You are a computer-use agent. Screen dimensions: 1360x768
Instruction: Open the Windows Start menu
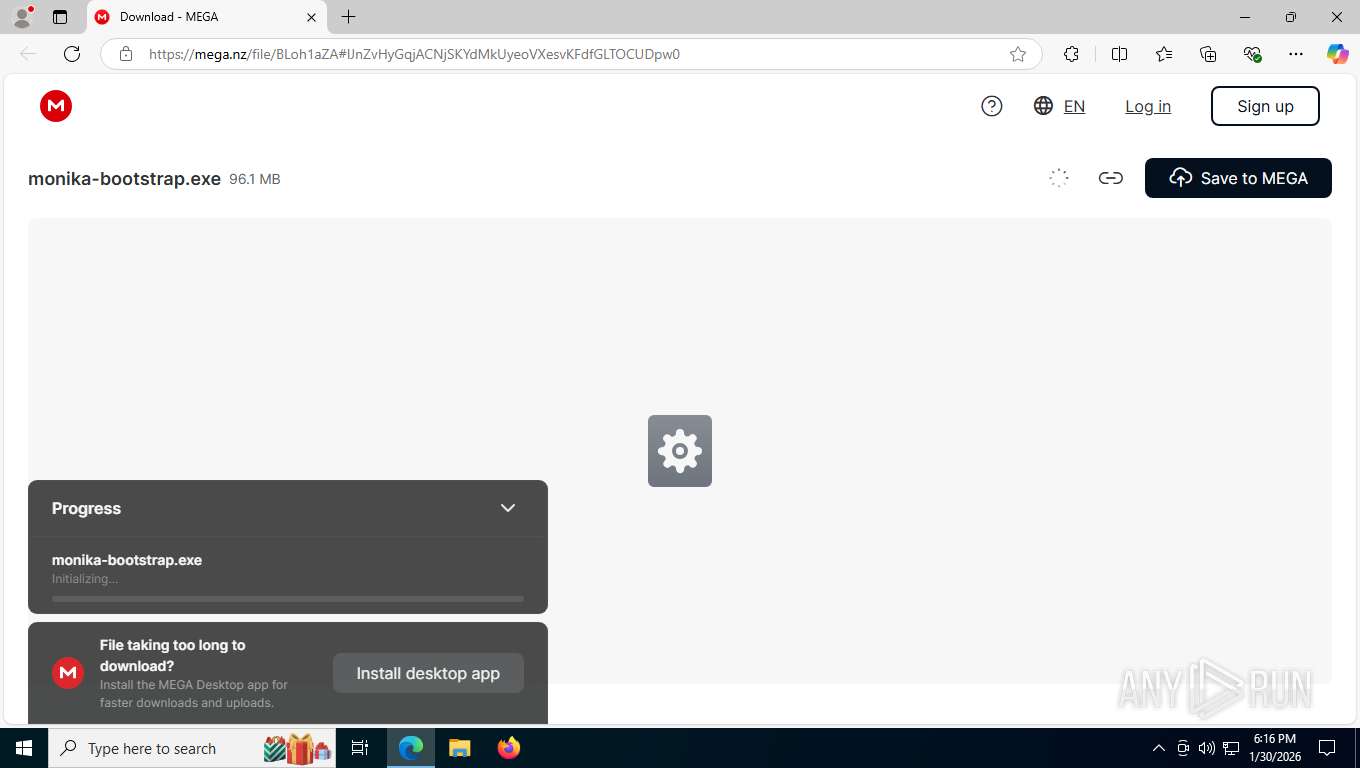(x=24, y=748)
